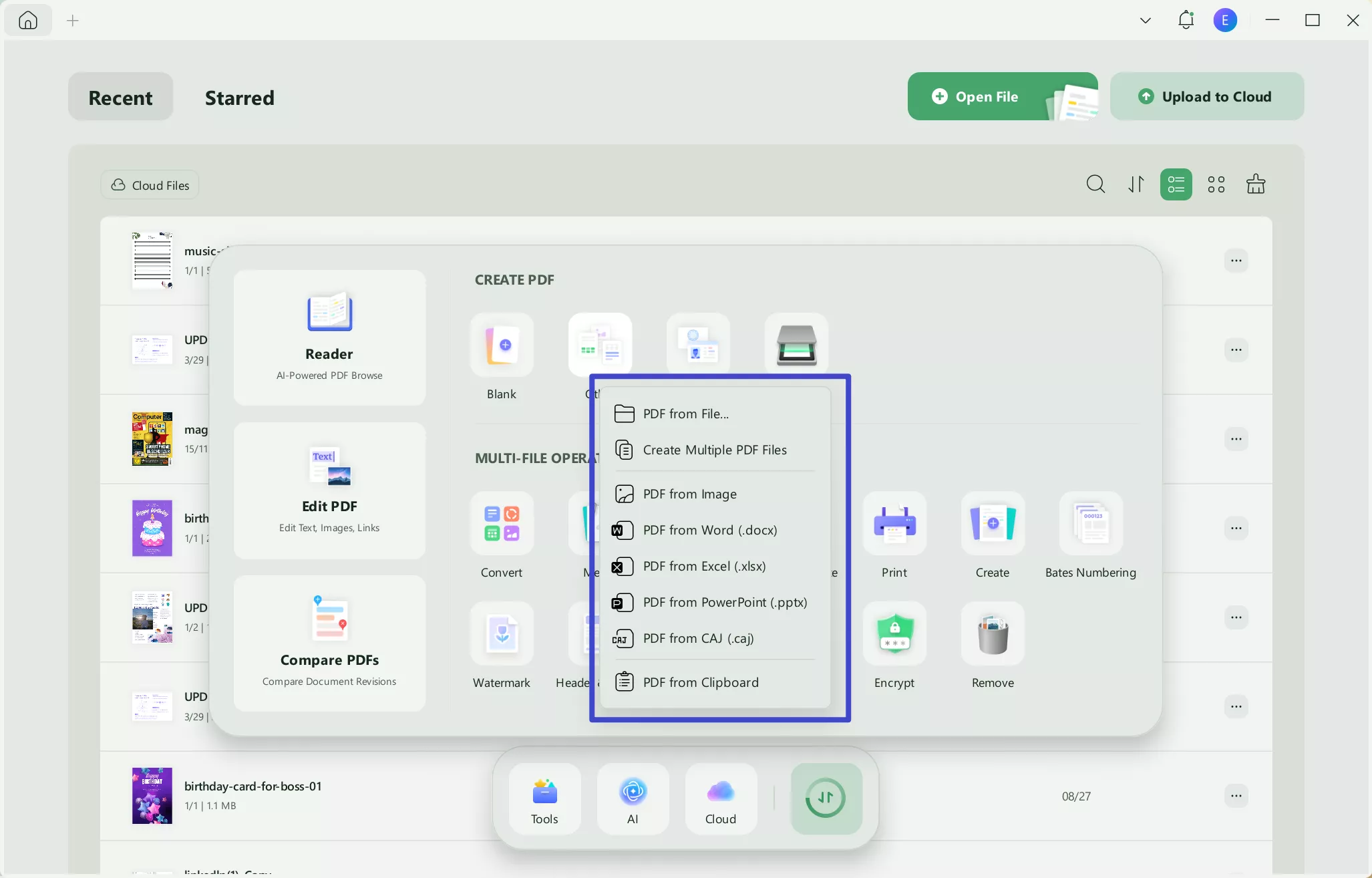This screenshot has width=1372, height=878.
Task: Switch file view to grid layout
Action: [x=1216, y=184]
